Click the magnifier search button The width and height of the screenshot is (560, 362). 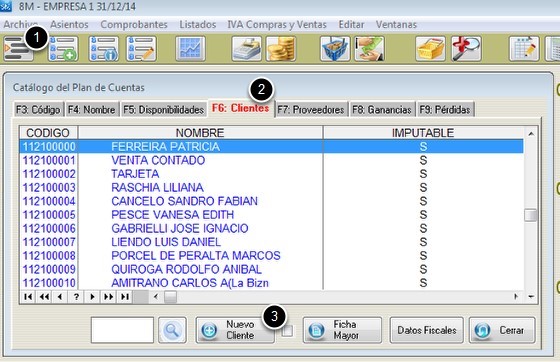[x=172, y=330]
